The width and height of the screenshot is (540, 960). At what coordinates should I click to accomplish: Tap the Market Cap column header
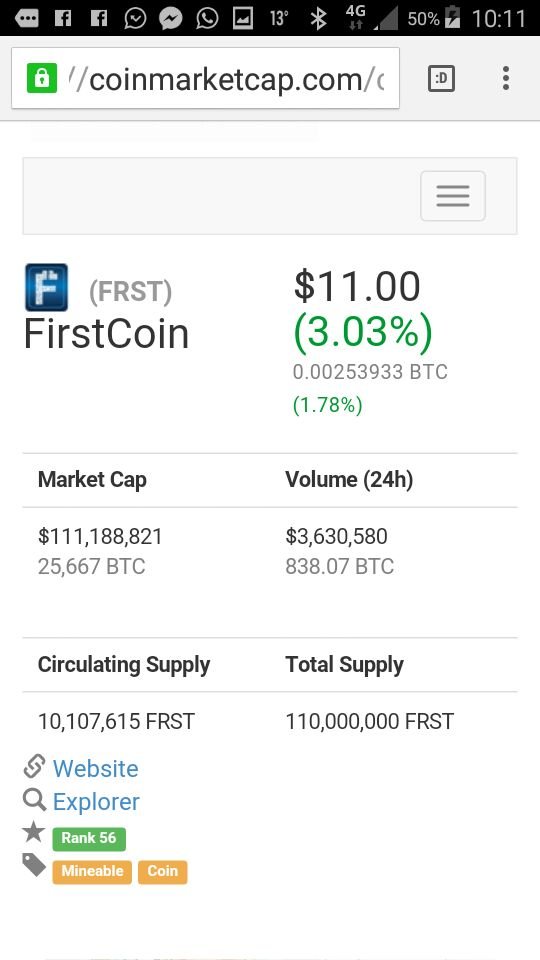pos(92,480)
